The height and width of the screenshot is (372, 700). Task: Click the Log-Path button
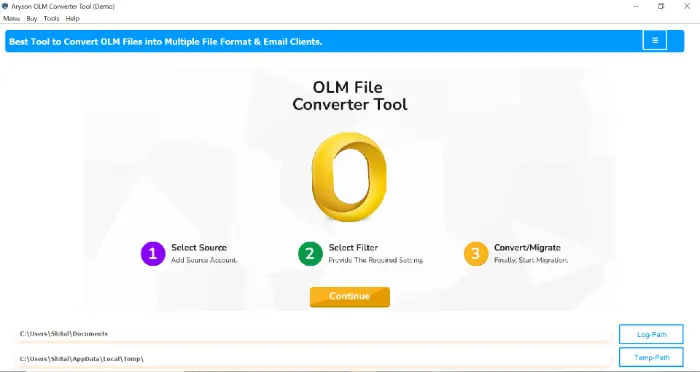(651, 334)
